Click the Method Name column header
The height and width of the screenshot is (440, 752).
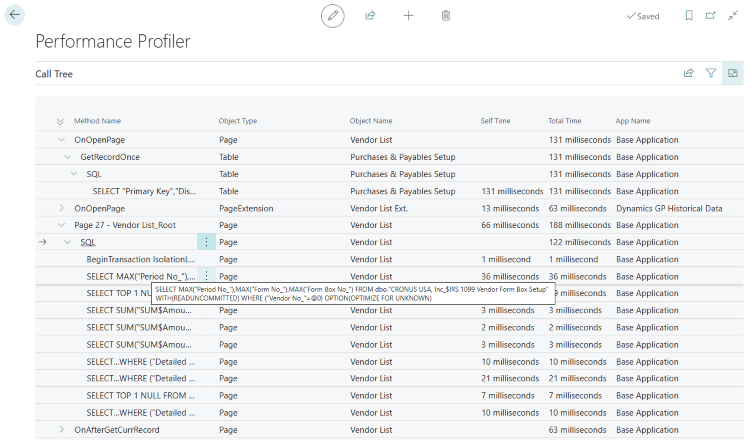[97, 121]
